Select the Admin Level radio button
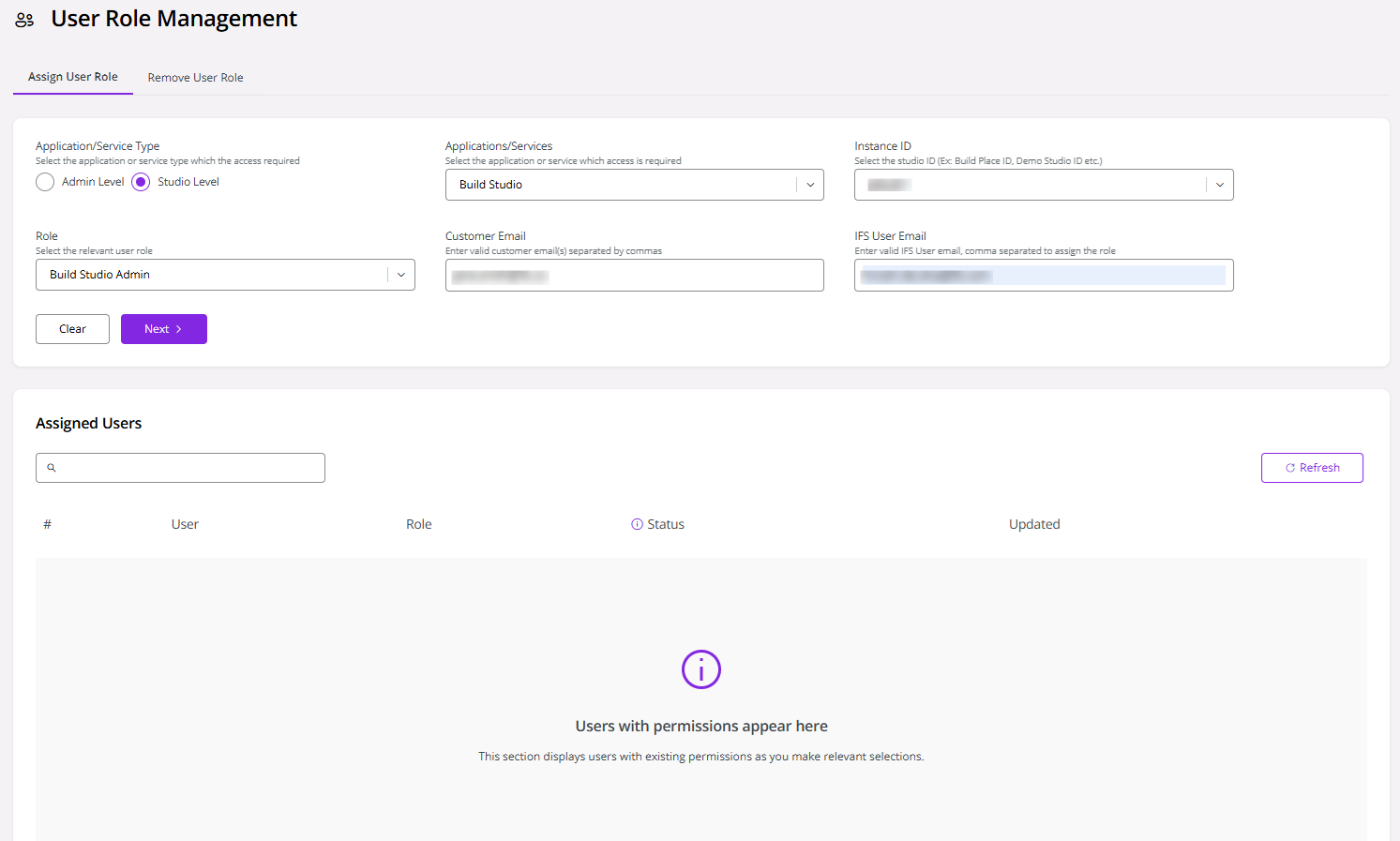The width and height of the screenshot is (1400, 841). pos(45,182)
